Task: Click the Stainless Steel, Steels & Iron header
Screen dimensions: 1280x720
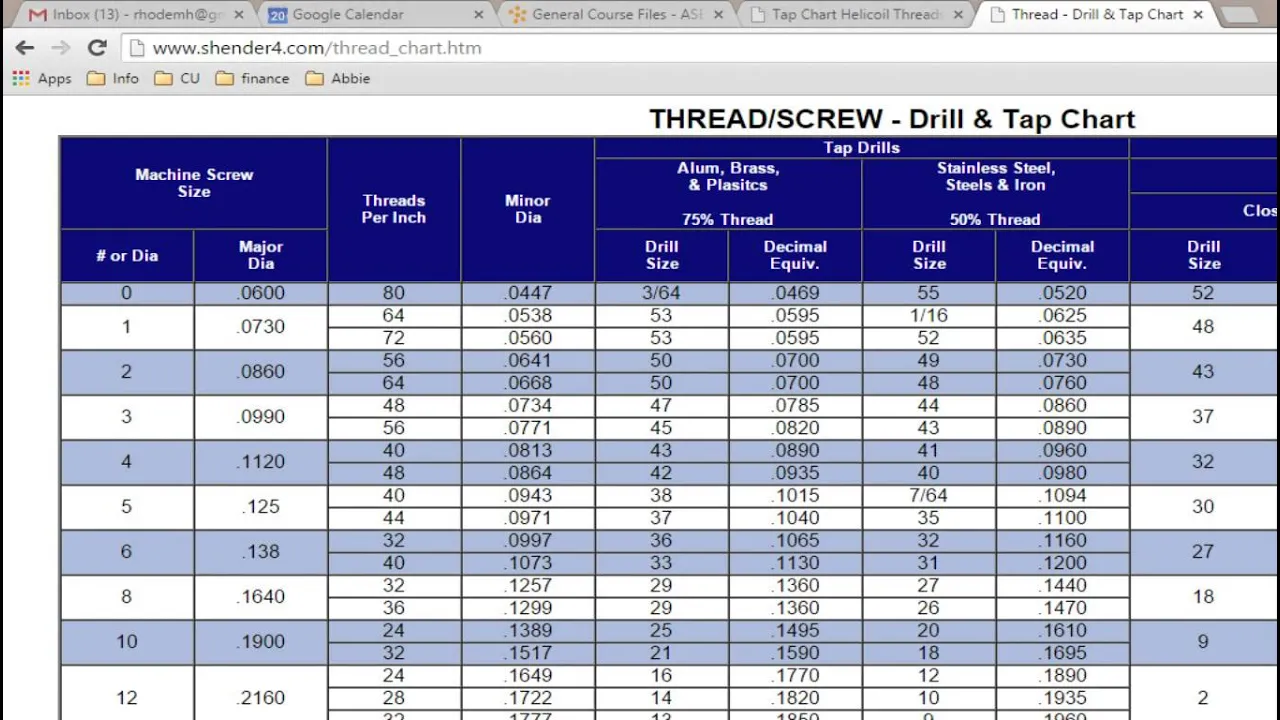Action: click(995, 193)
